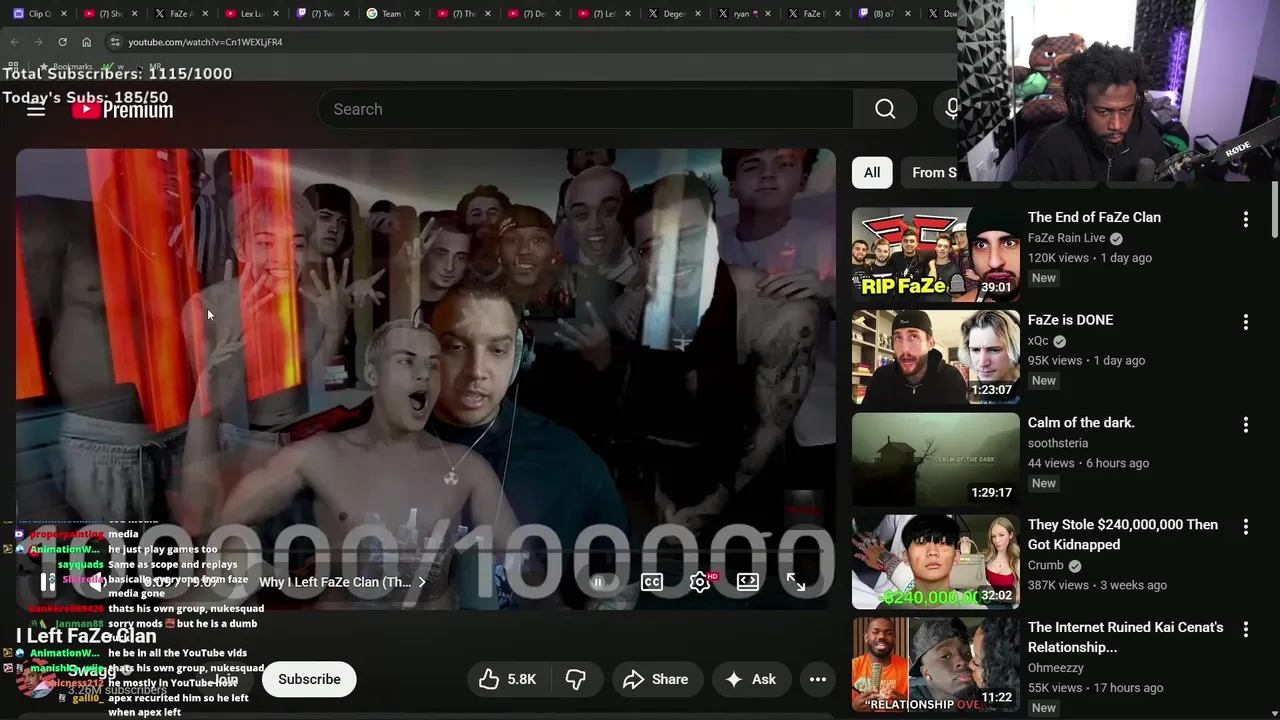Click the YouTube Premium logo

click(x=122, y=110)
